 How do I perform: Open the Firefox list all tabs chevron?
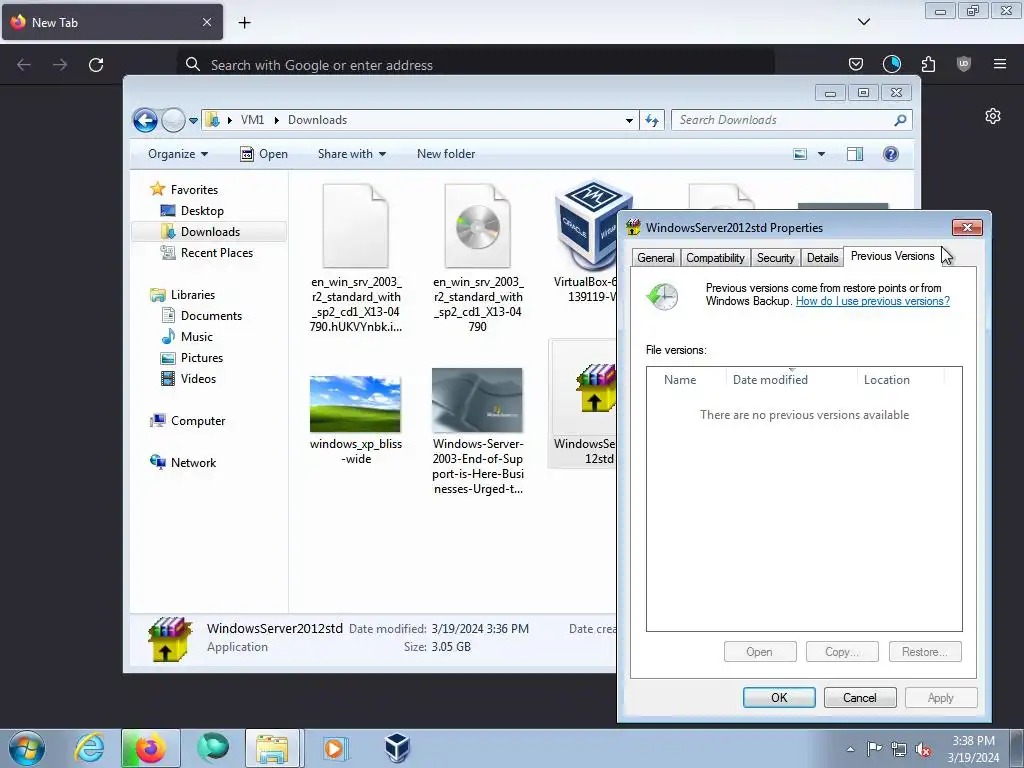[x=864, y=22]
